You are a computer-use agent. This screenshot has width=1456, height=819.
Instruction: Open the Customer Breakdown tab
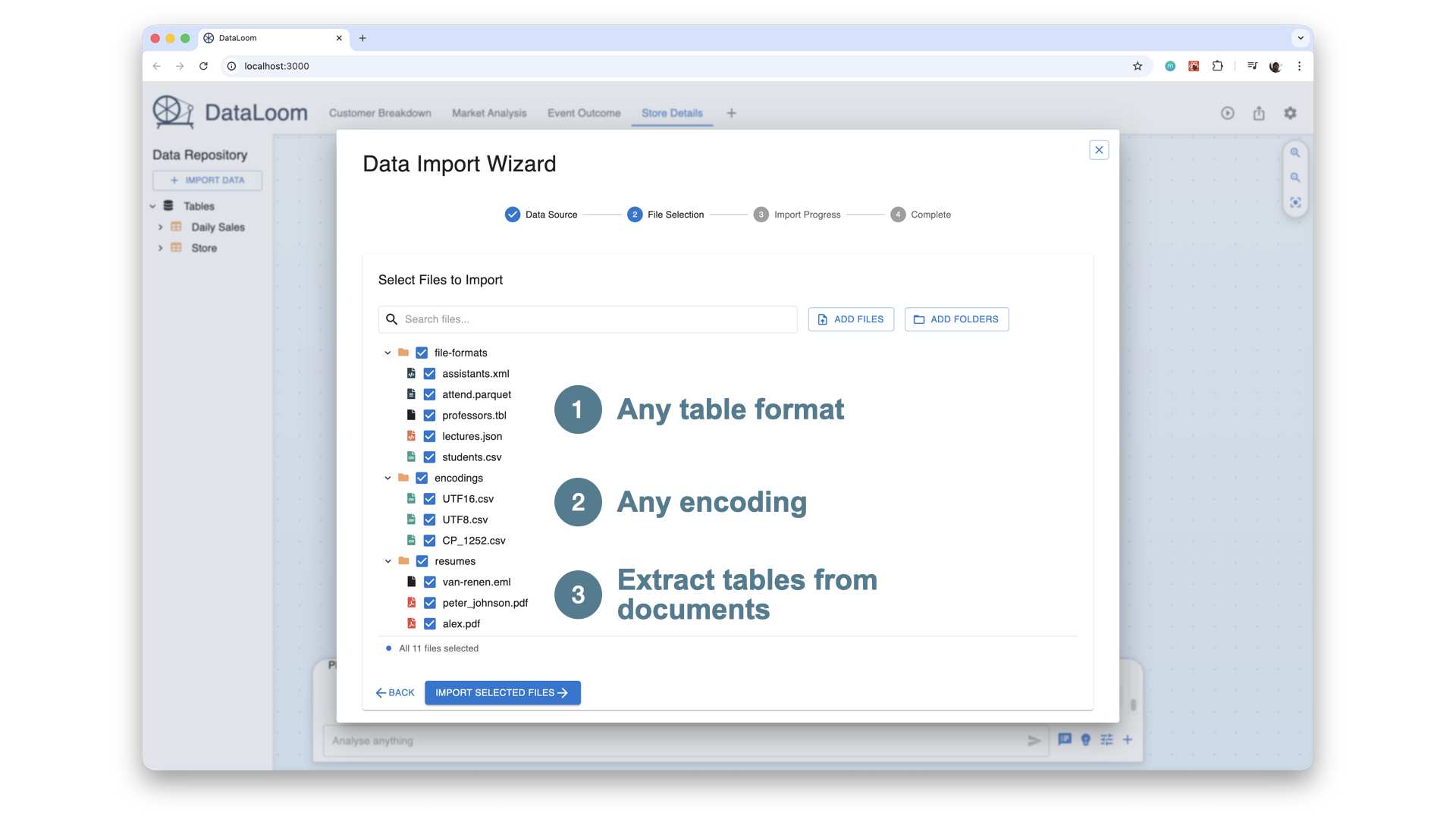tap(380, 112)
